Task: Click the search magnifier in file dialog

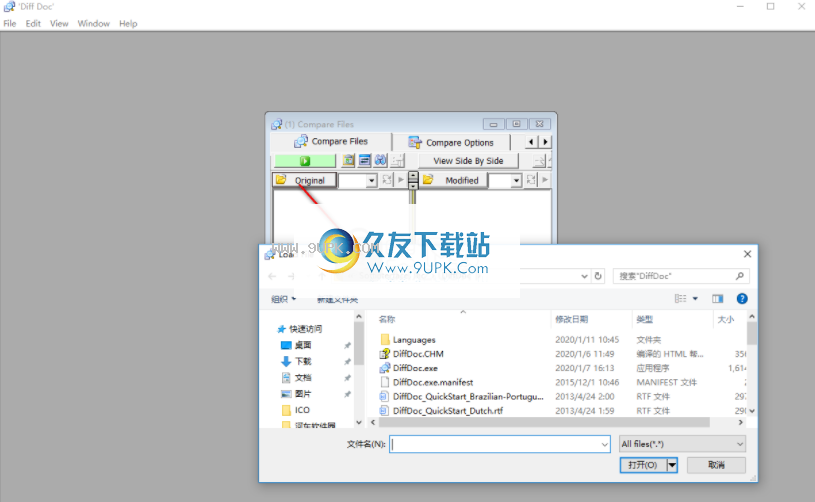Action: (x=740, y=276)
